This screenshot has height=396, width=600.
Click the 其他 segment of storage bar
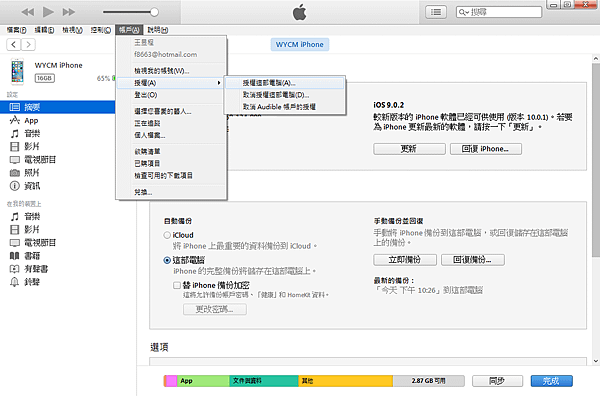(346, 381)
